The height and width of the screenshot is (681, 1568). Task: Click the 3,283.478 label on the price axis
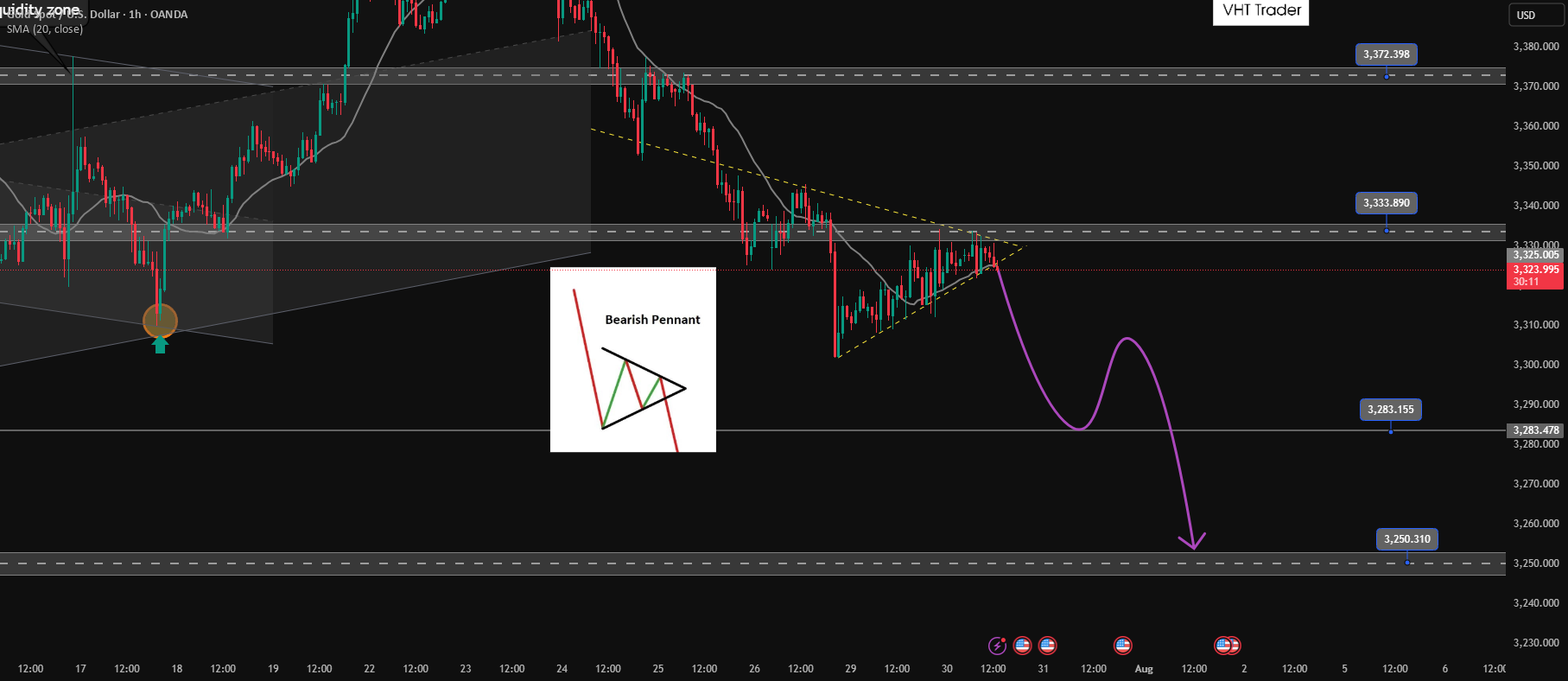[1536, 430]
